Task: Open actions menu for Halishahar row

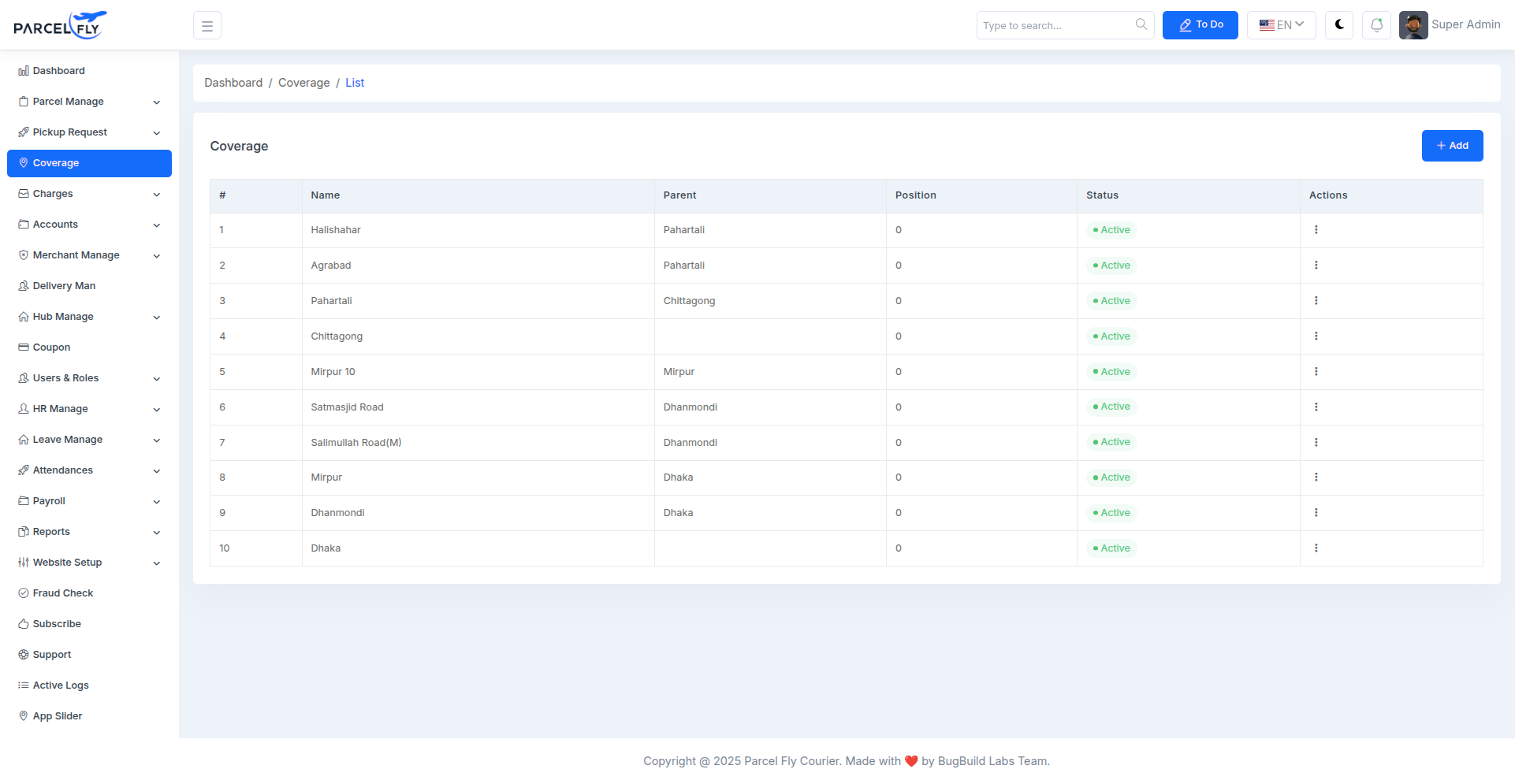Action: coord(1316,230)
